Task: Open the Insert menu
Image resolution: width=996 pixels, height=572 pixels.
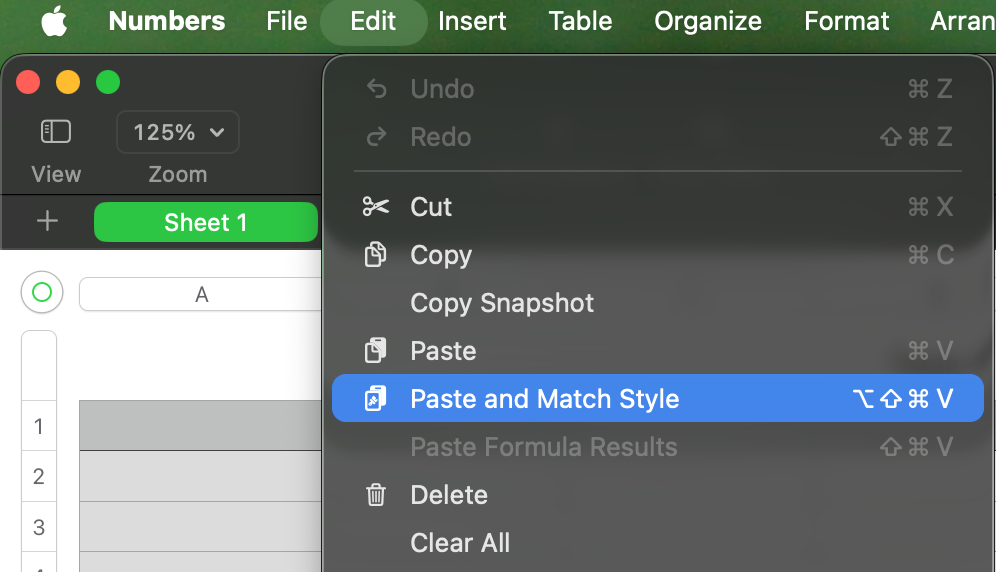Action: pyautogui.click(x=471, y=21)
